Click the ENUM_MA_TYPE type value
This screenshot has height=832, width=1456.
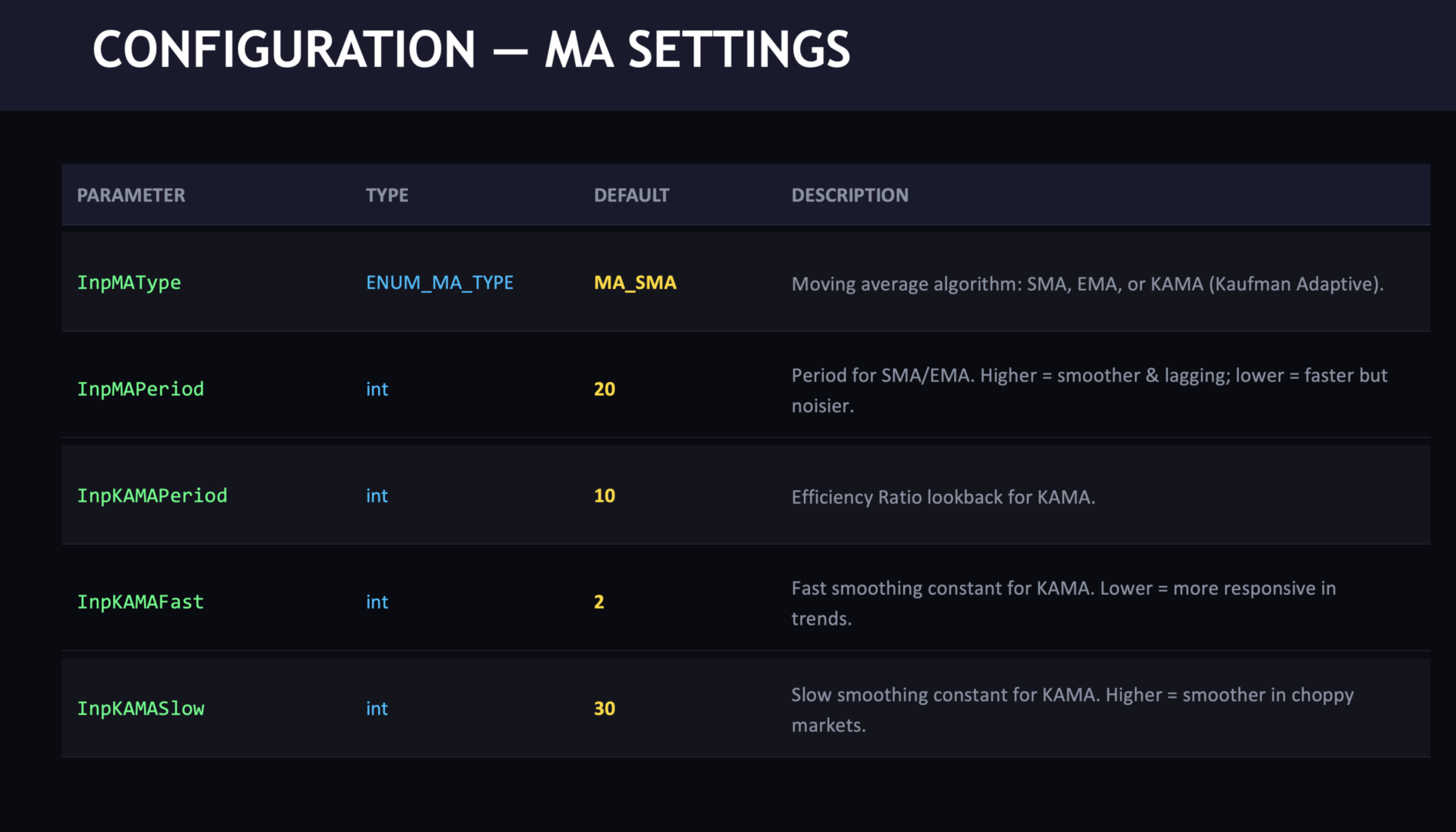[439, 283]
